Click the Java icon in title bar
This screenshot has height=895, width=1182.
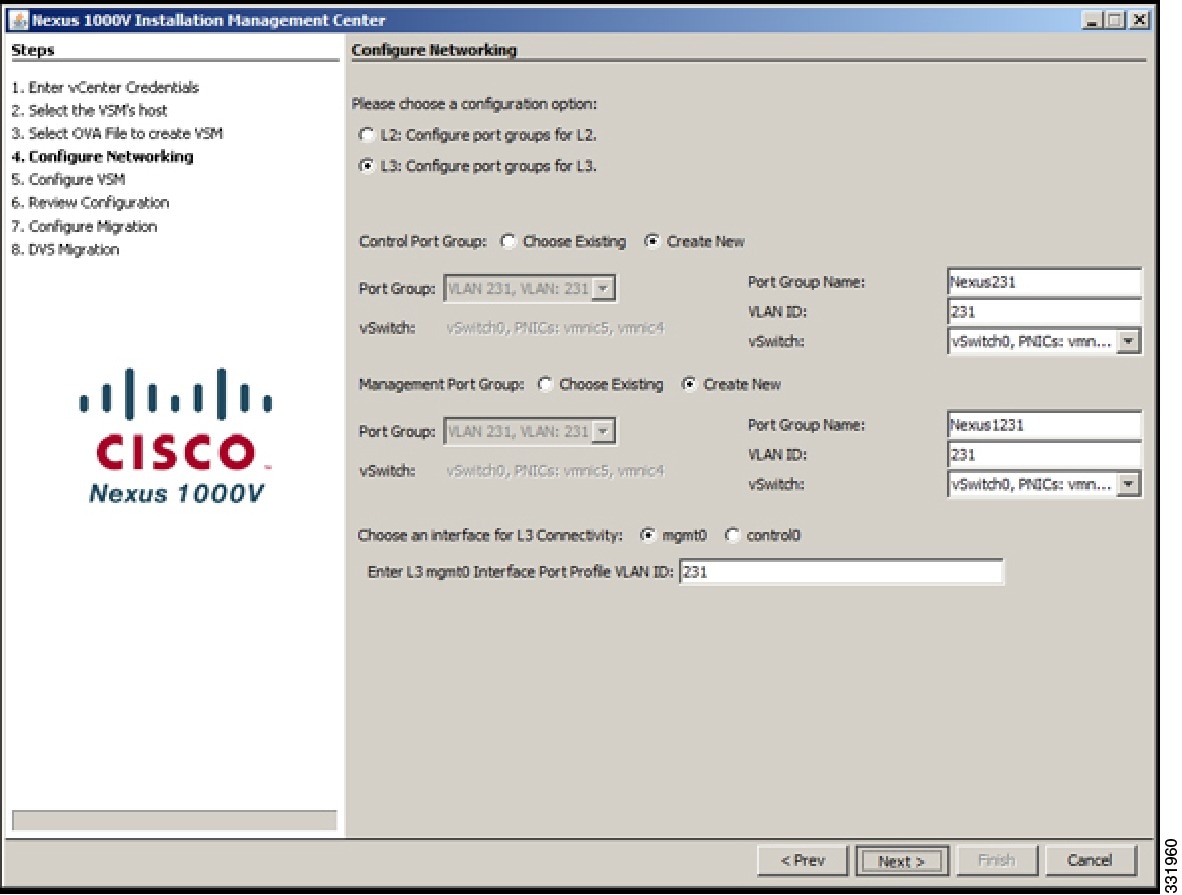click(18, 20)
